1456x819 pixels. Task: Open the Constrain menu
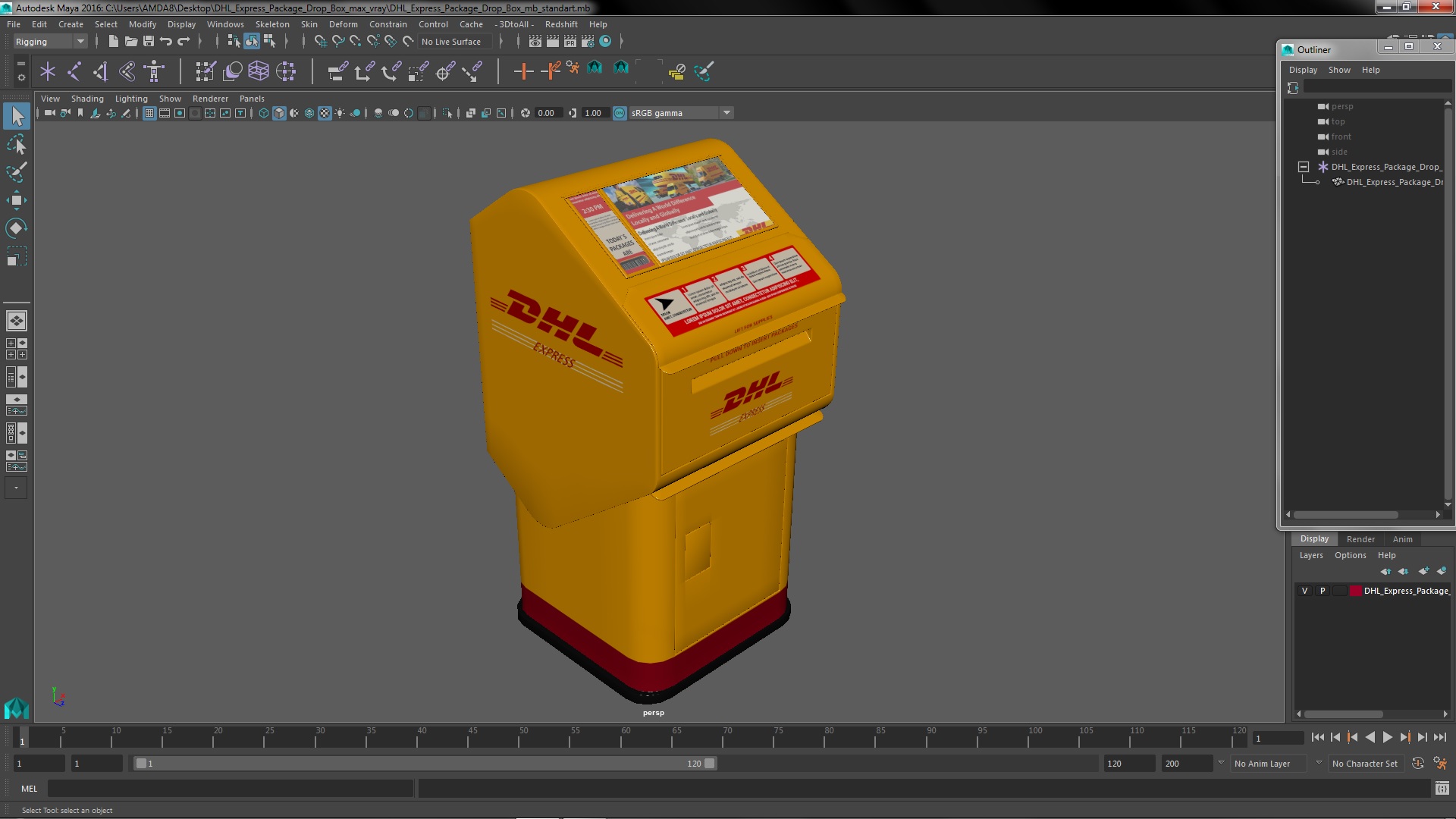(x=388, y=24)
